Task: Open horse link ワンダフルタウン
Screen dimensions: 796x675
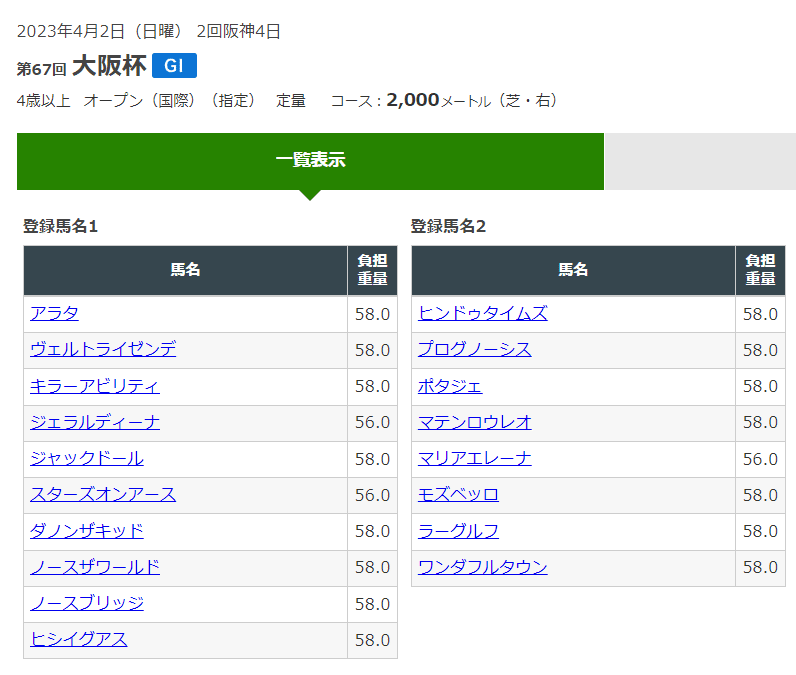Action: [483, 567]
